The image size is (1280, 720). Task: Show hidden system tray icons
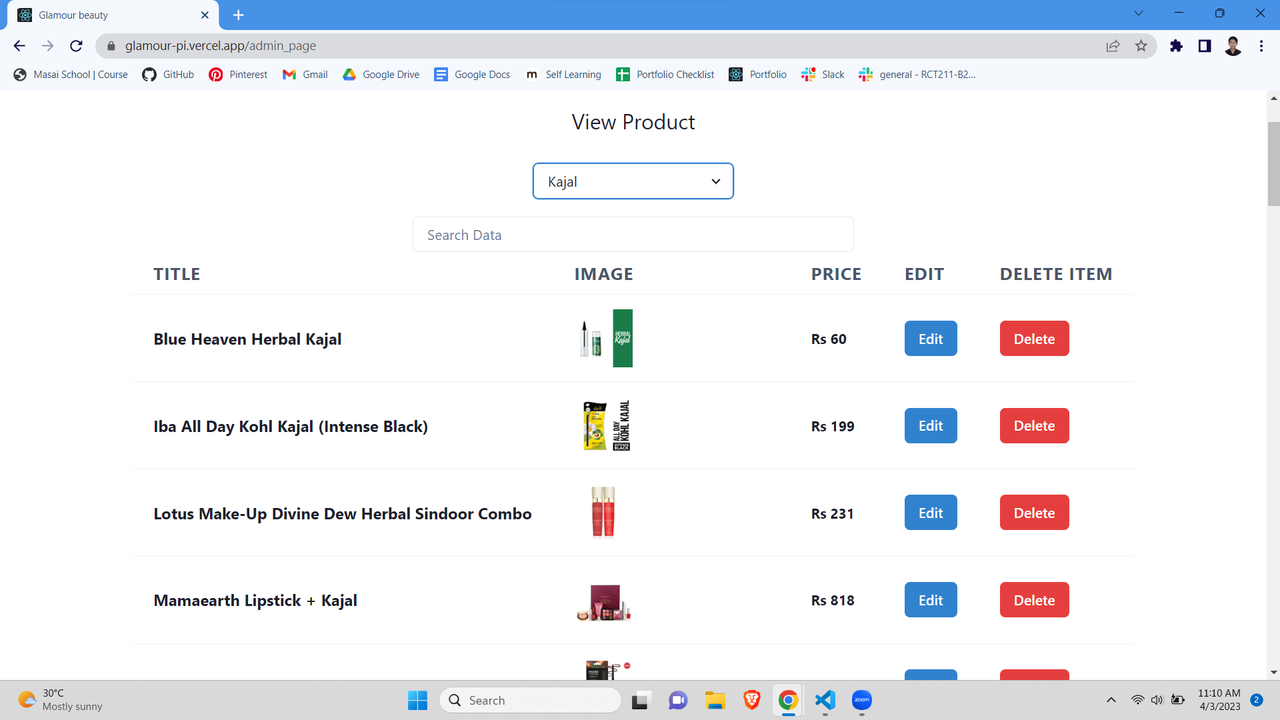pos(1111,700)
